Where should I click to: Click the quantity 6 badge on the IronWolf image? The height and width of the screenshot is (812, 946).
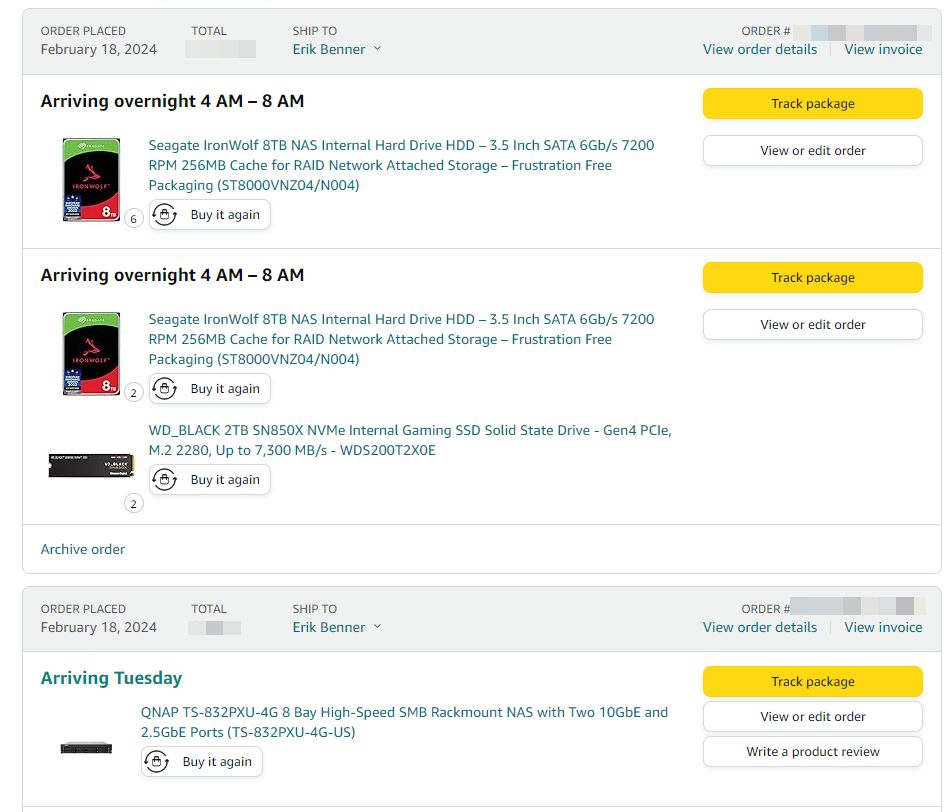point(133,219)
